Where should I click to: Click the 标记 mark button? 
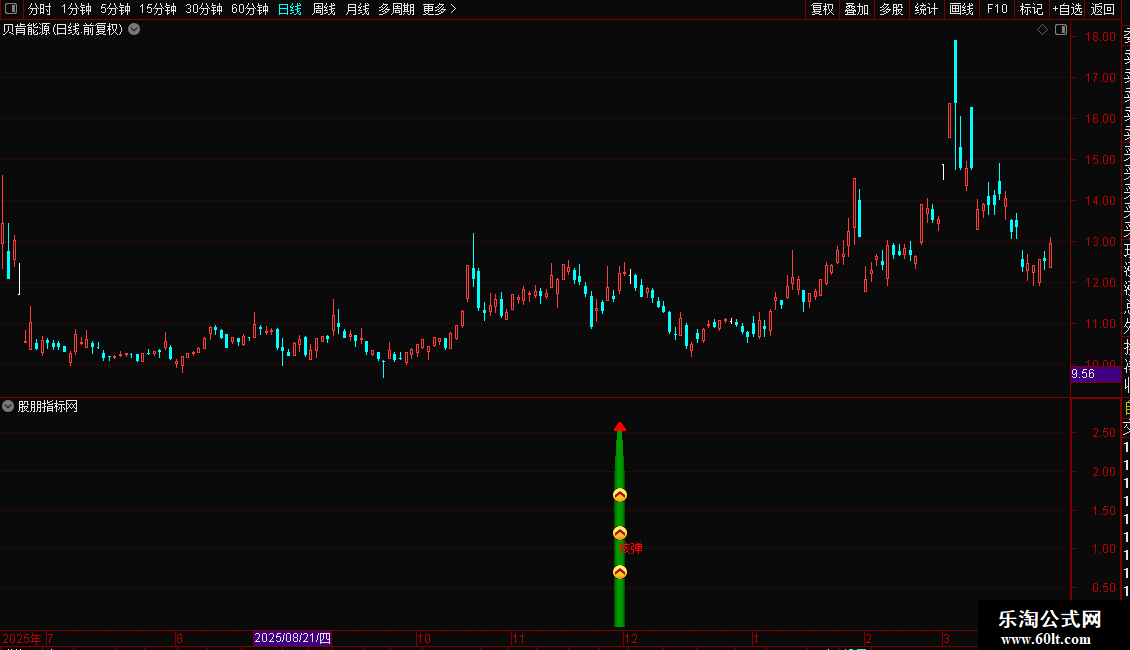pyautogui.click(x=1031, y=9)
